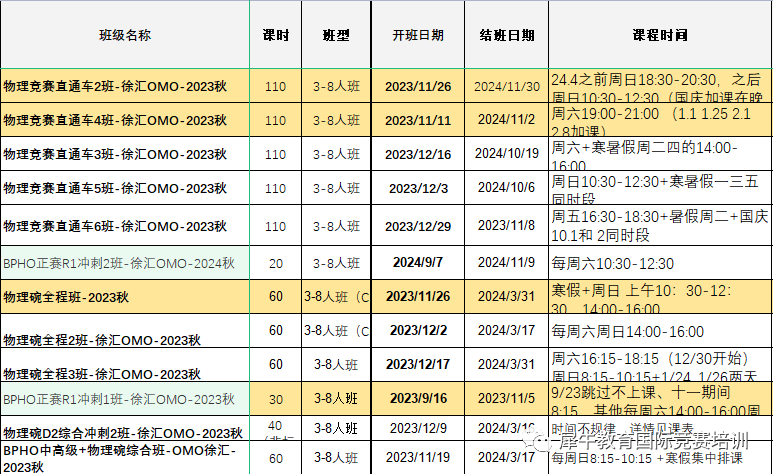Click 3-8人班 cell in 直通车4班 row
This screenshot has width=773, height=474.
point(336,120)
